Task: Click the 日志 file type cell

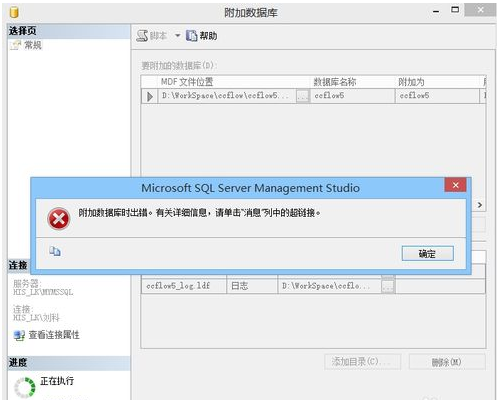Action: [252, 286]
